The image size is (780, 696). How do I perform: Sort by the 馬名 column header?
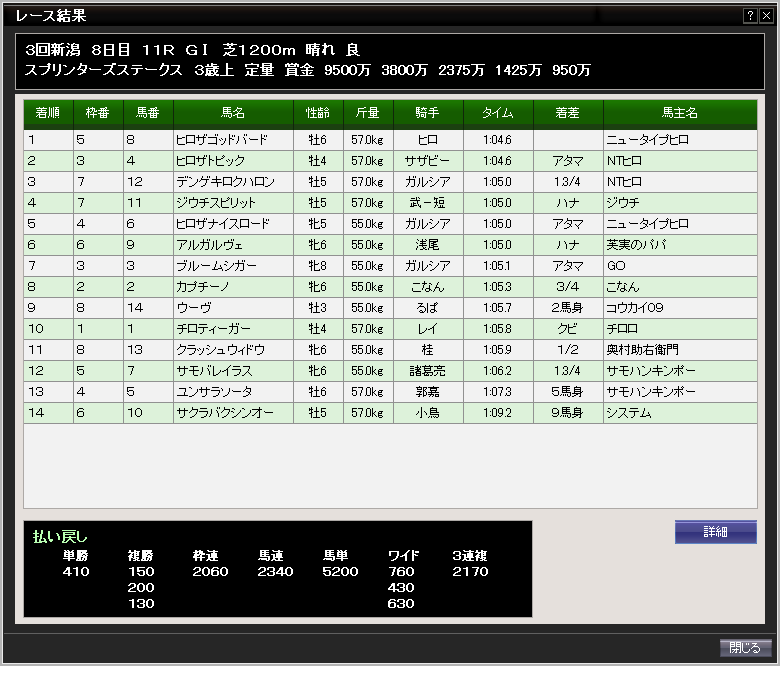point(233,114)
